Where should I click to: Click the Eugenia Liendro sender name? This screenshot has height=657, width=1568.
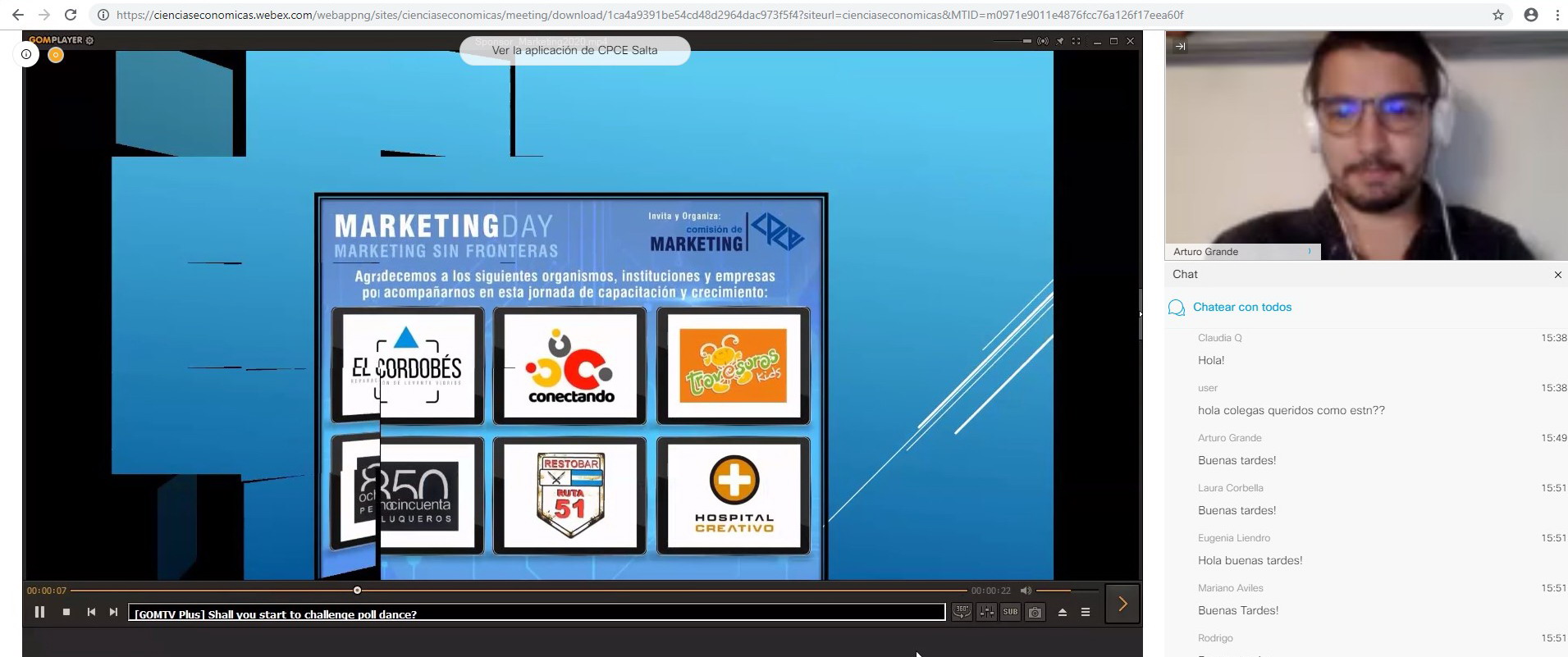point(1234,538)
